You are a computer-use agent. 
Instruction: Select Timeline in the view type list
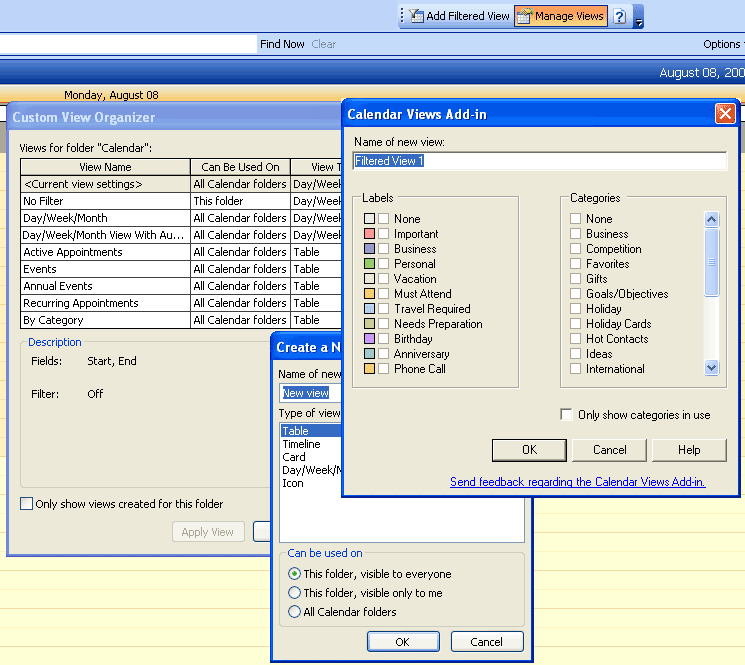point(301,444)
